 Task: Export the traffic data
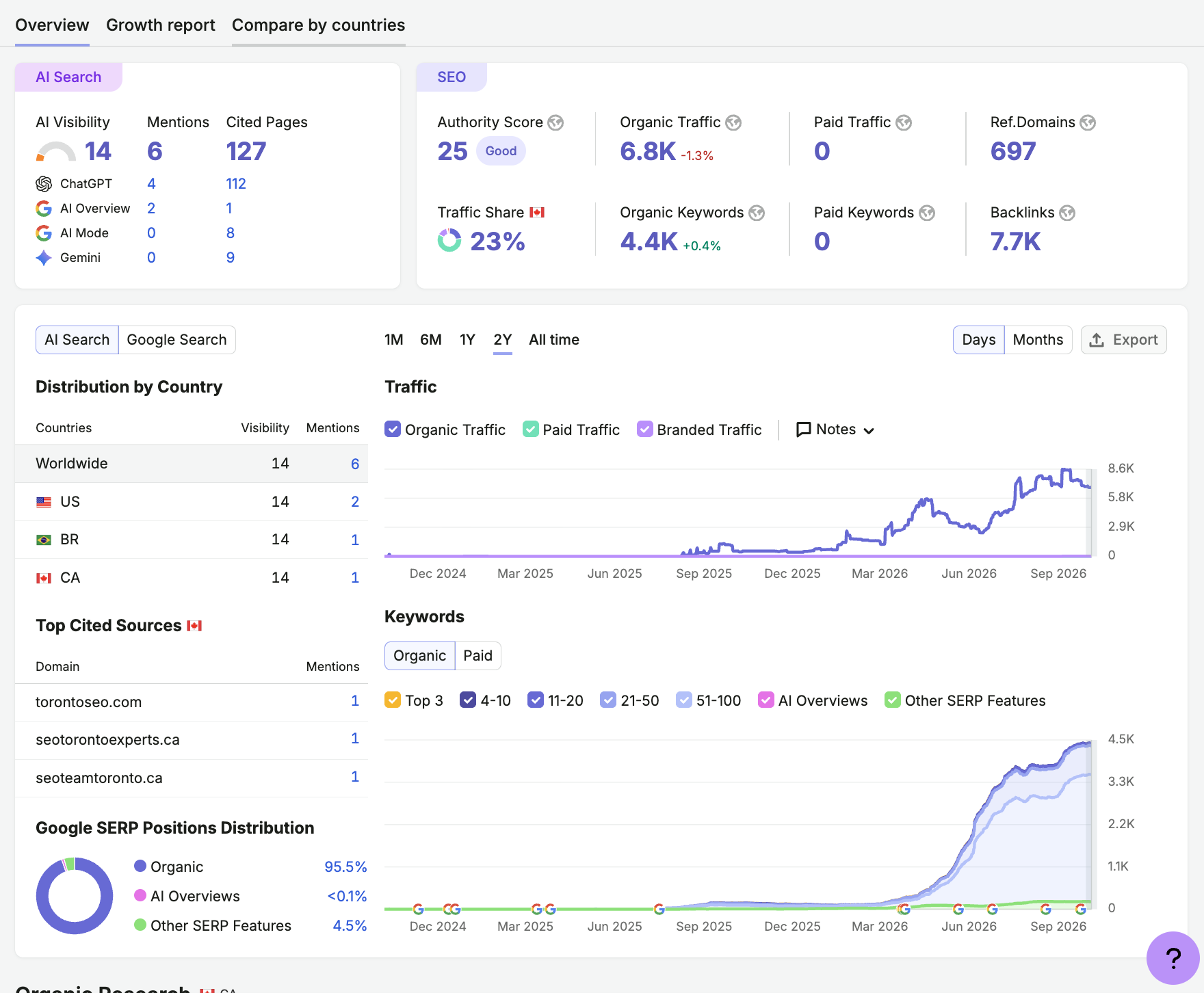tap(1123, 340)
